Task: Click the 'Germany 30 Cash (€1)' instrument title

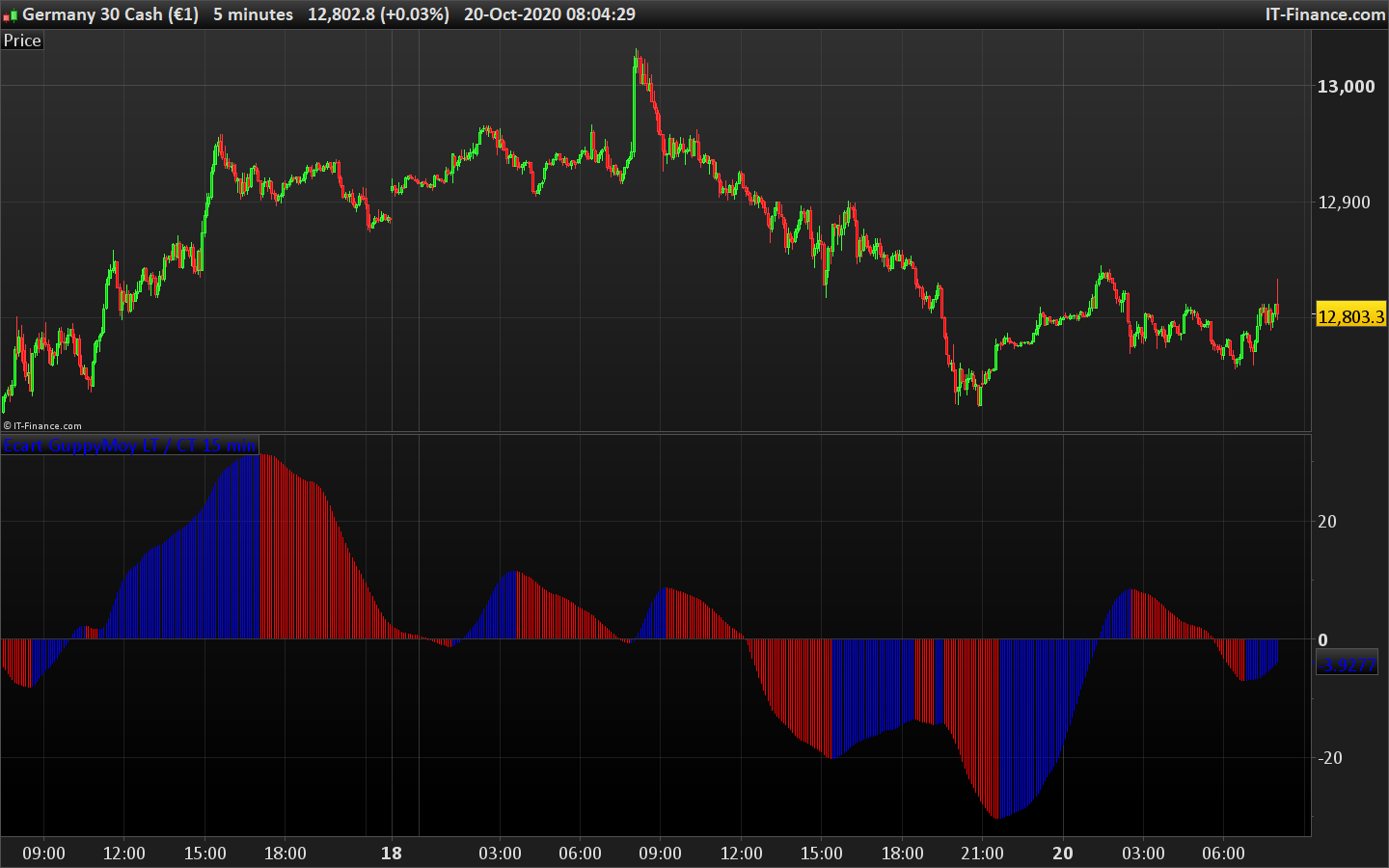Action: coord(110,14)
